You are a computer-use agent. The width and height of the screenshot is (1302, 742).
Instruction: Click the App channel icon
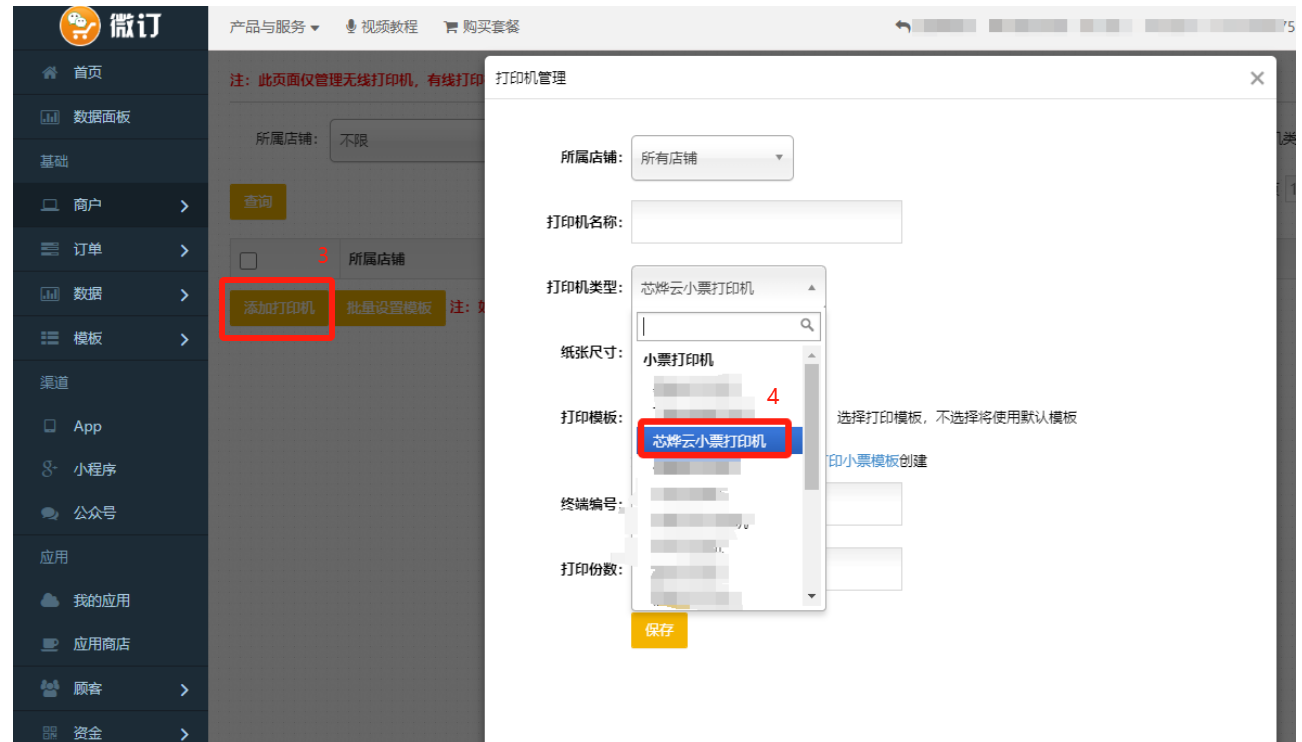click(50, 426)
